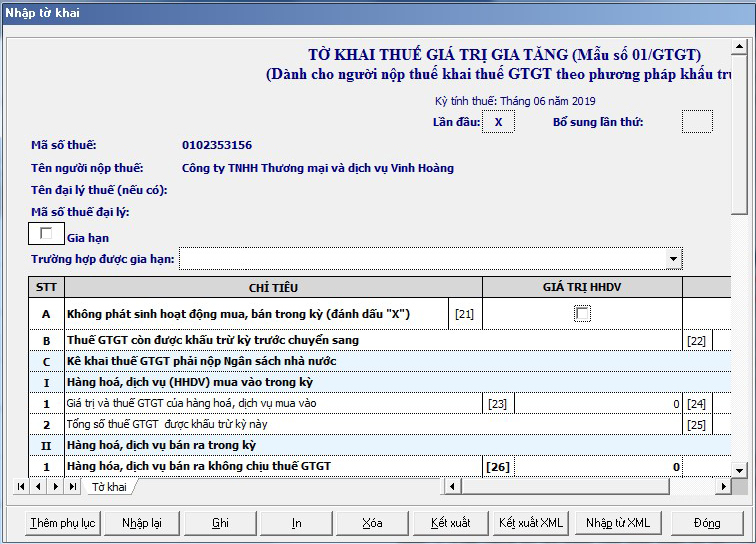Click the "Kết xuất XML" button

[x=531, y=523]
